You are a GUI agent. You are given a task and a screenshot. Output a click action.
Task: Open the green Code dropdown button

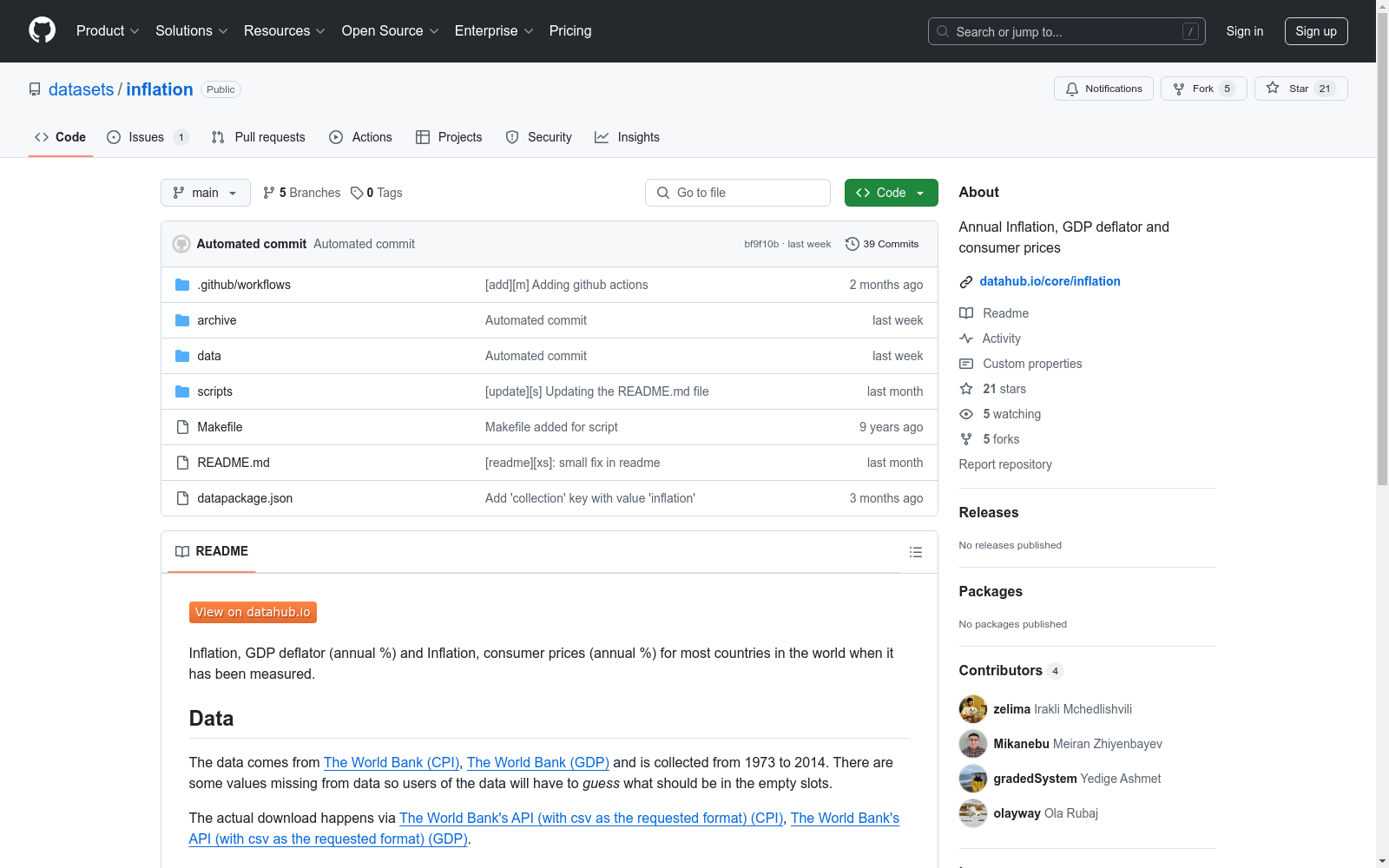(891, 193)
